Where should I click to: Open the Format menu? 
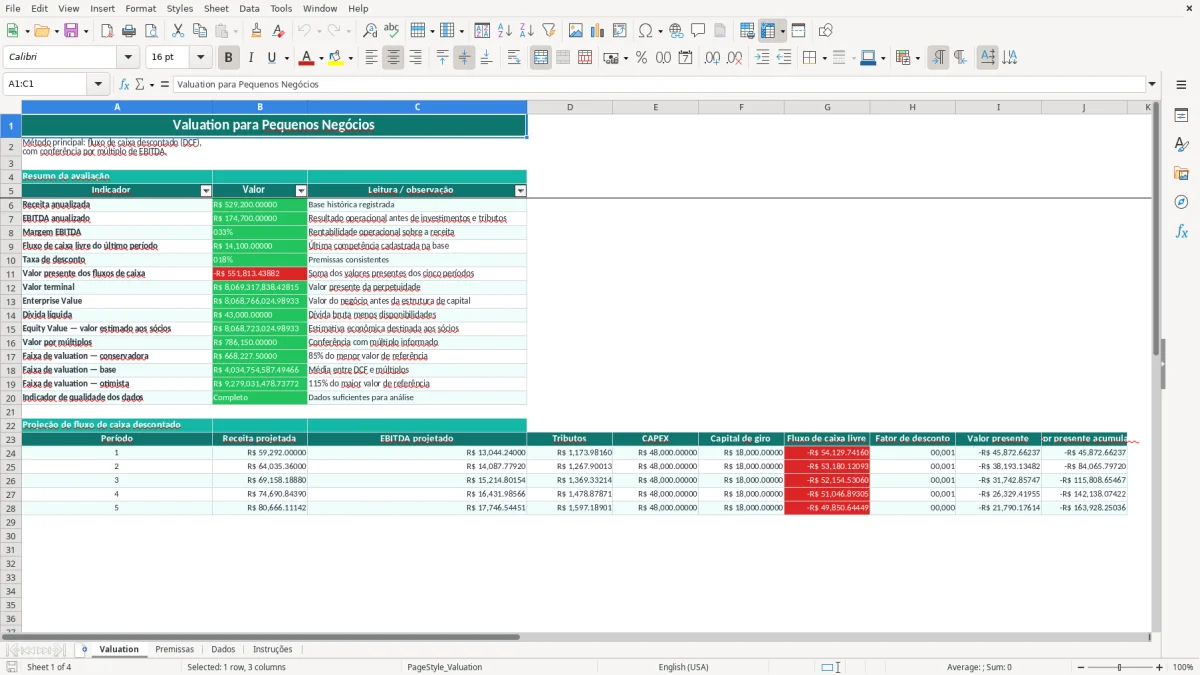(x=140, y=8)
